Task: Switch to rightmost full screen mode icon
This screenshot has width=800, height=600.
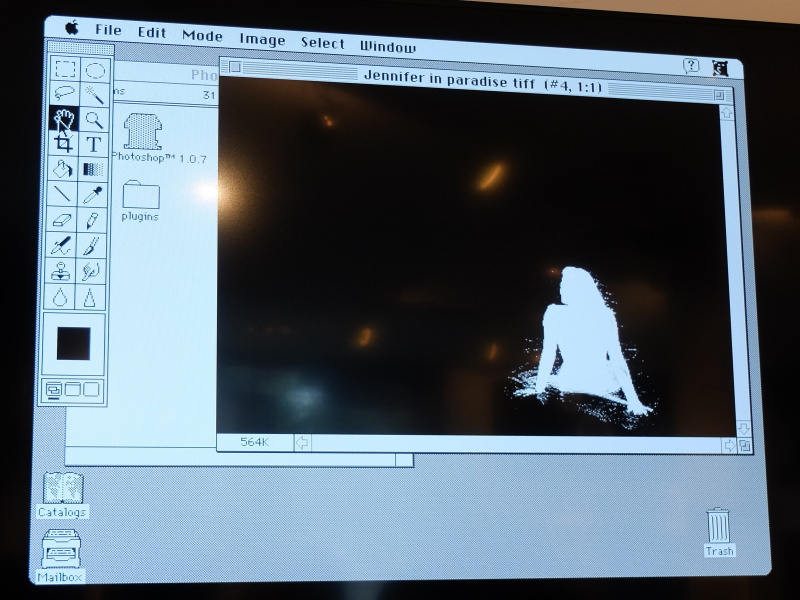Action: click(91, 390)
